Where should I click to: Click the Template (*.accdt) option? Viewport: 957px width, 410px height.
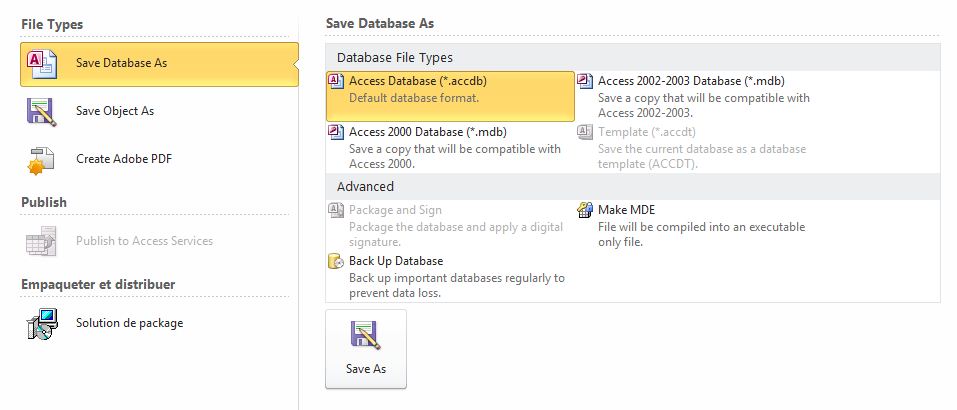(647, 132)
